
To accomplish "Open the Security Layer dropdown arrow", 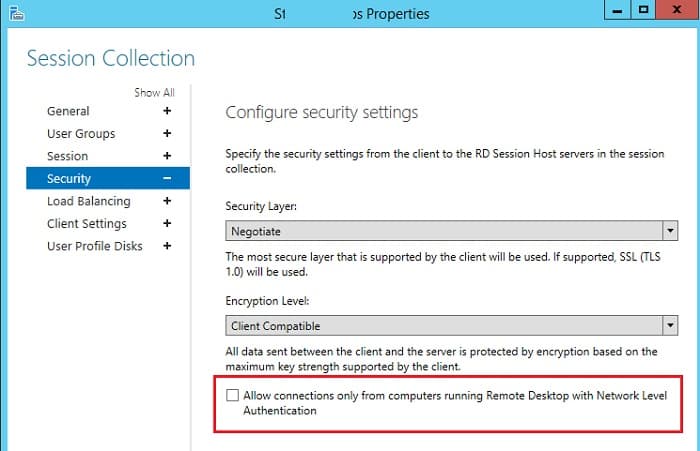I will coord(670,231).
